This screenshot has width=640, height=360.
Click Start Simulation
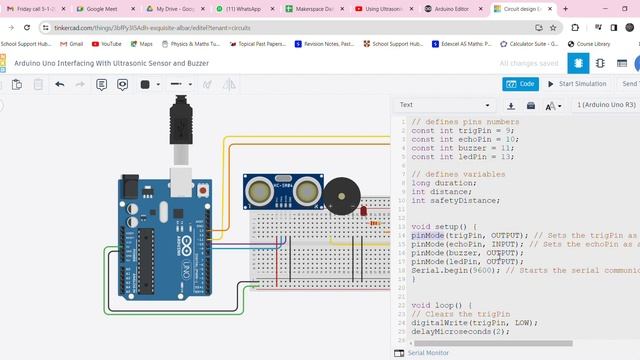click(577, 84)
